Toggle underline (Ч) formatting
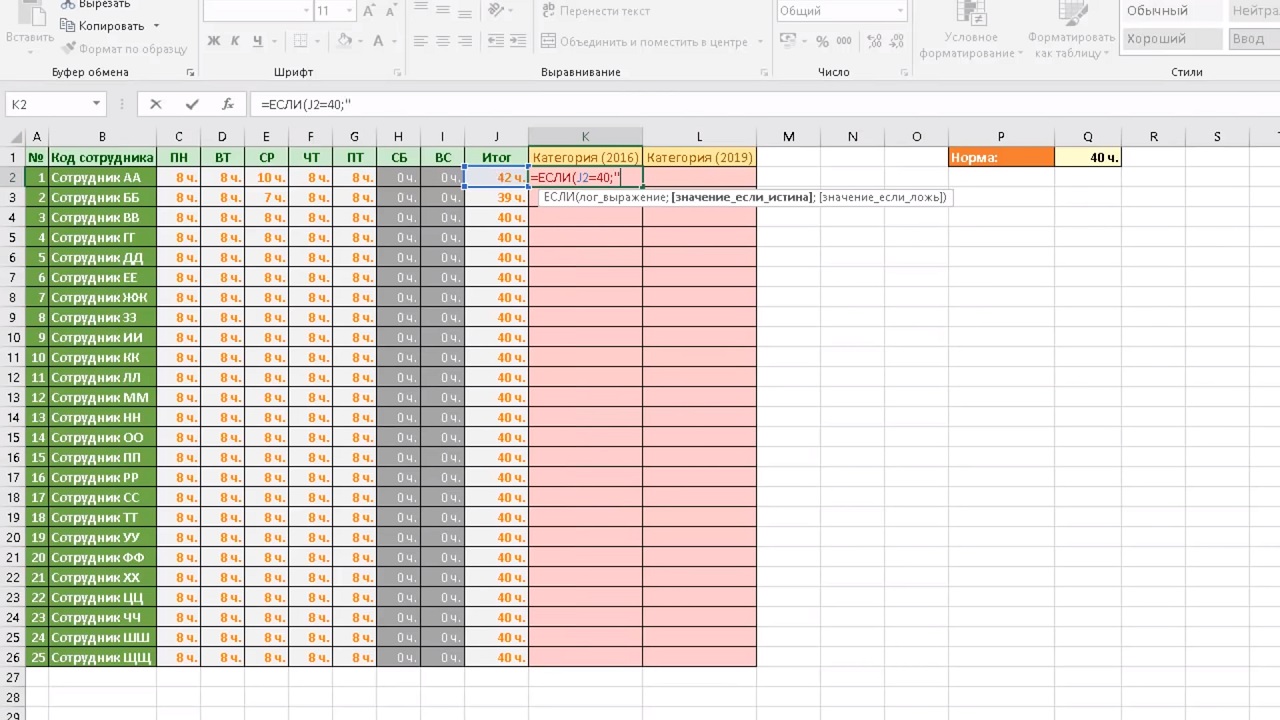 point(258,42)
